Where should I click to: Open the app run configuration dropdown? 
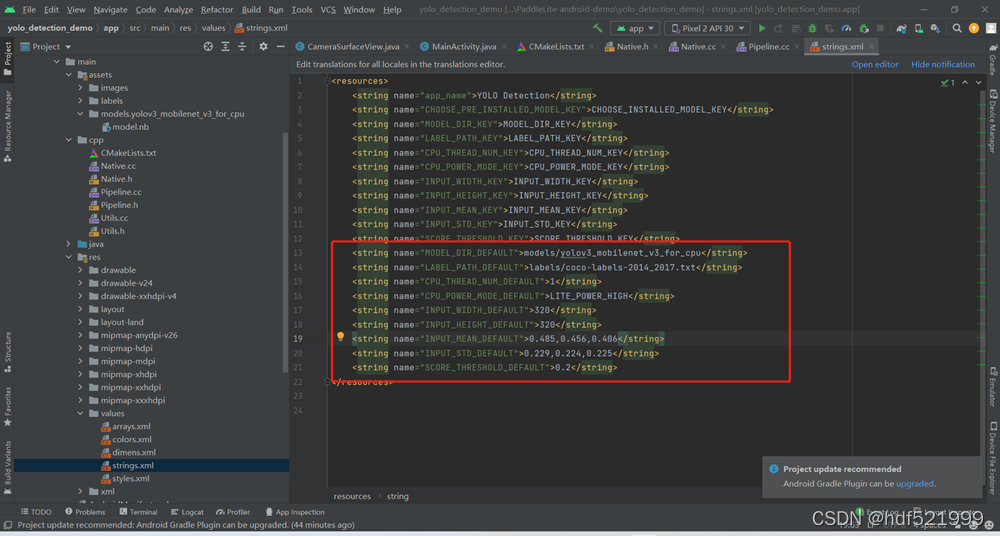pos(635,28)
